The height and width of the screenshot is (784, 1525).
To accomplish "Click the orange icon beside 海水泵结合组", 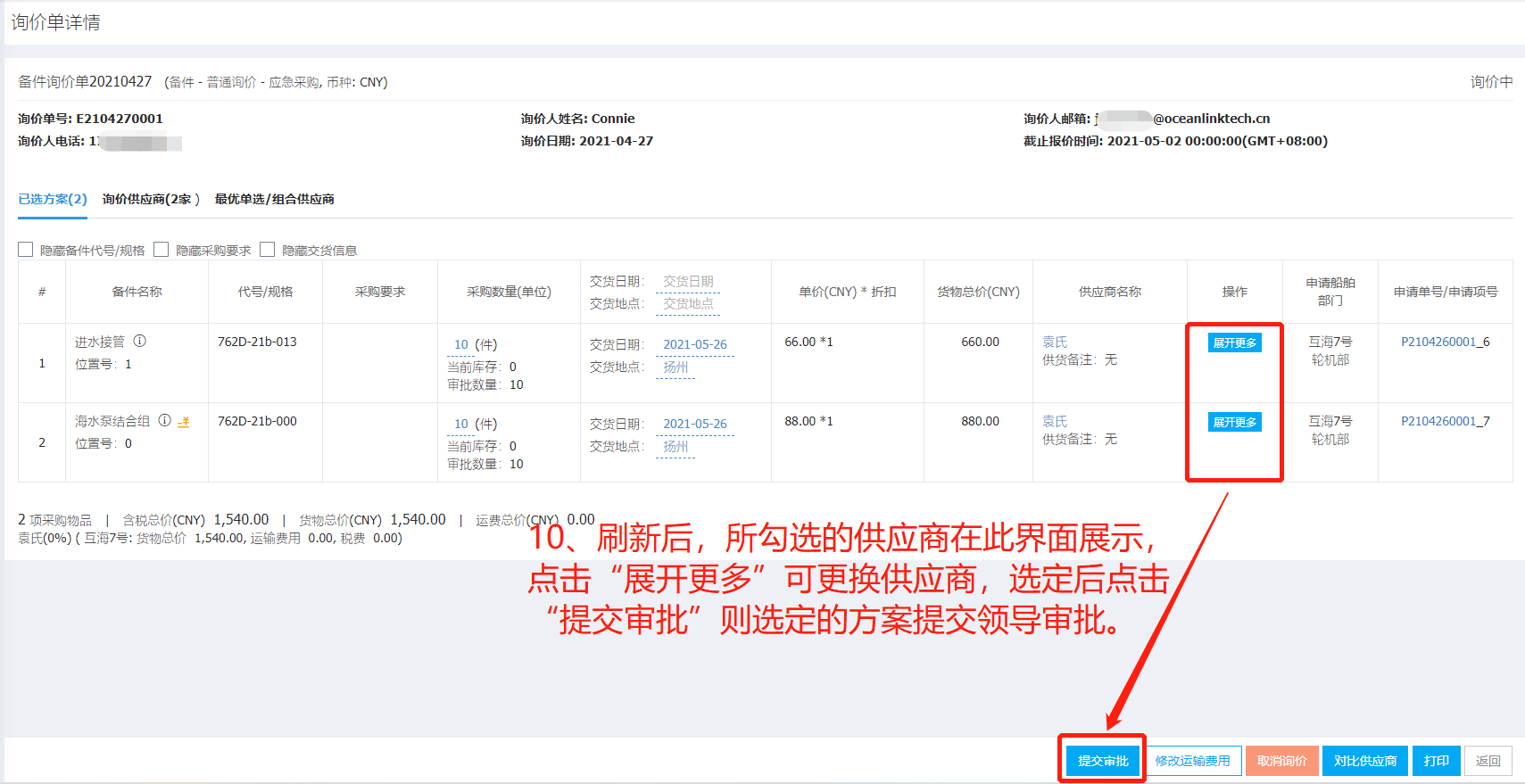I will (x=184, y=421).
